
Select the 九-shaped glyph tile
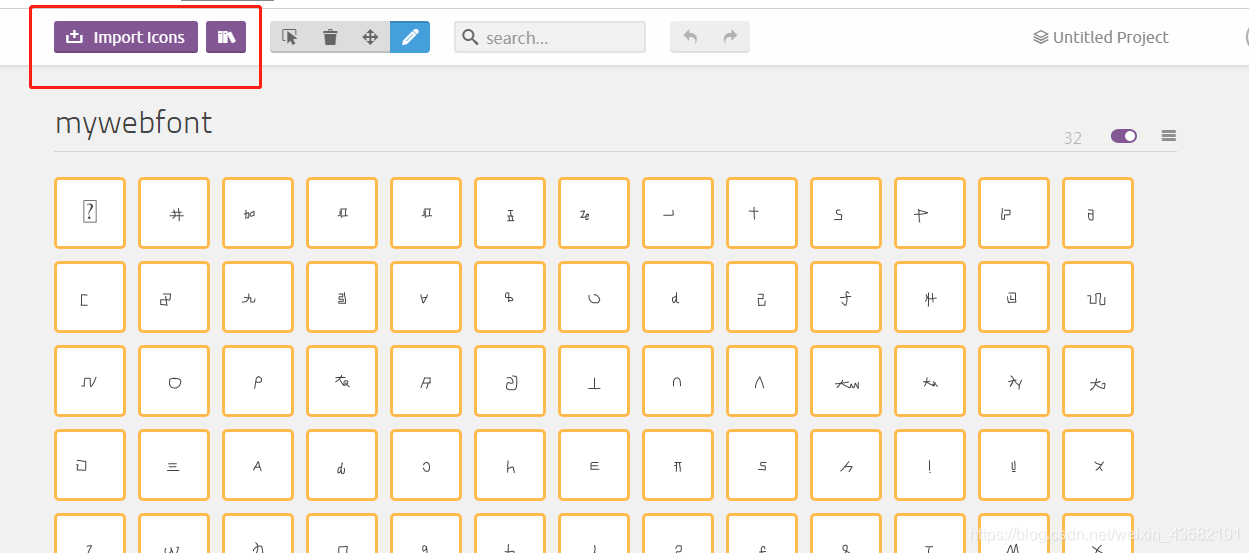[x=258, y=297]
